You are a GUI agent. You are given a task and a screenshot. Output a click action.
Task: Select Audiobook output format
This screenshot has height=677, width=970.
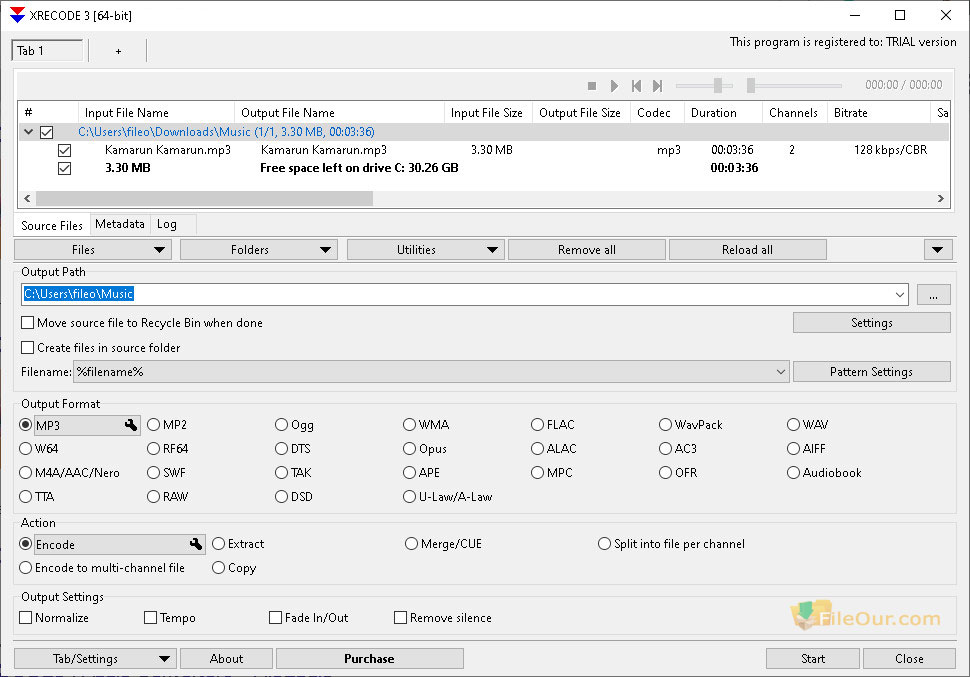793,473
